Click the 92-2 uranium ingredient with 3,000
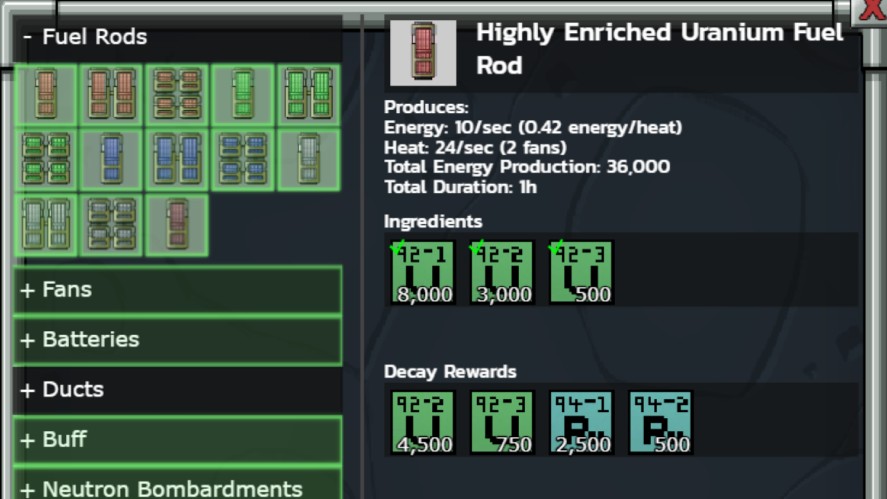 (502, 273)
